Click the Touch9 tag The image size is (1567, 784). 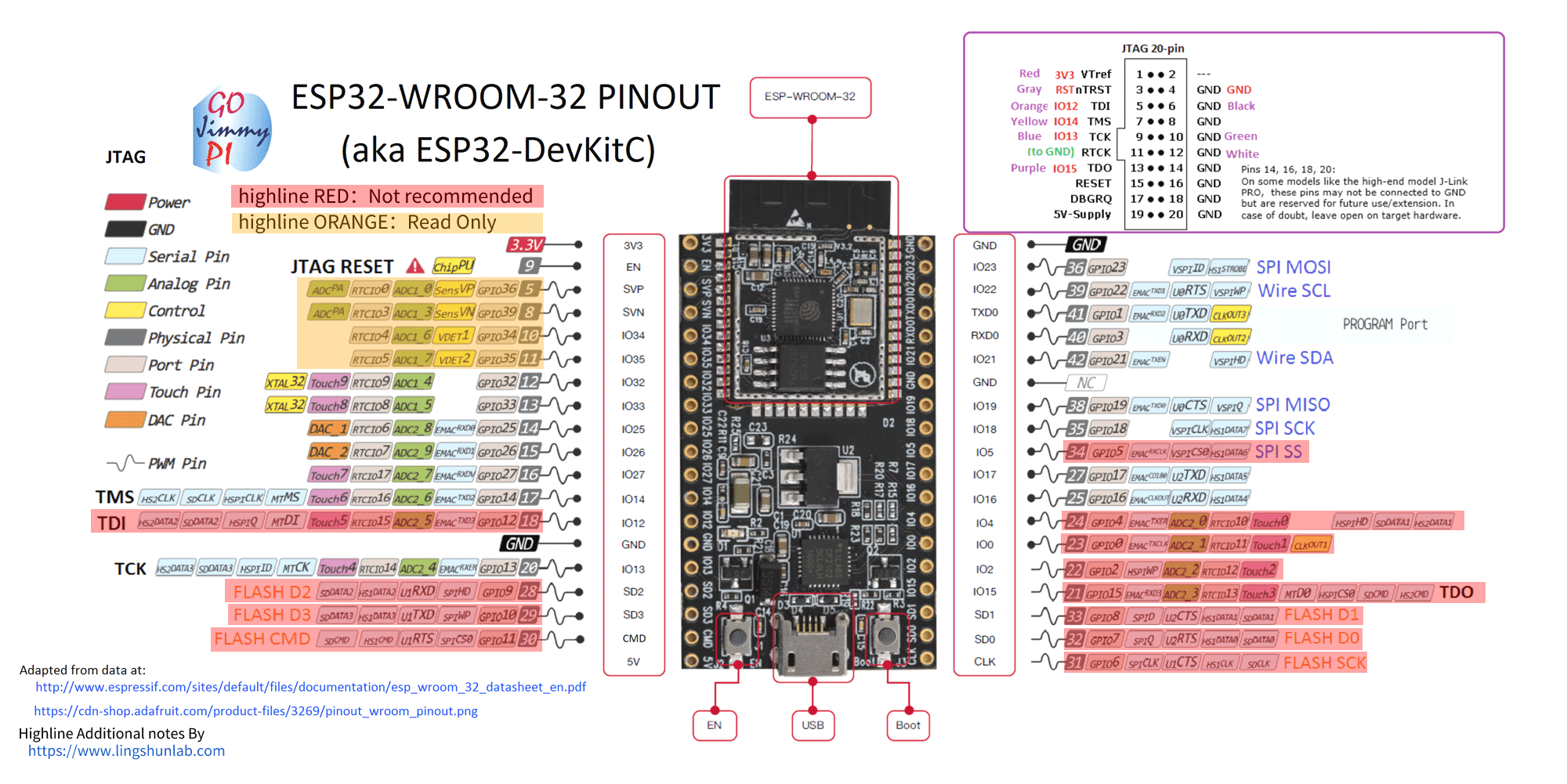328,382
